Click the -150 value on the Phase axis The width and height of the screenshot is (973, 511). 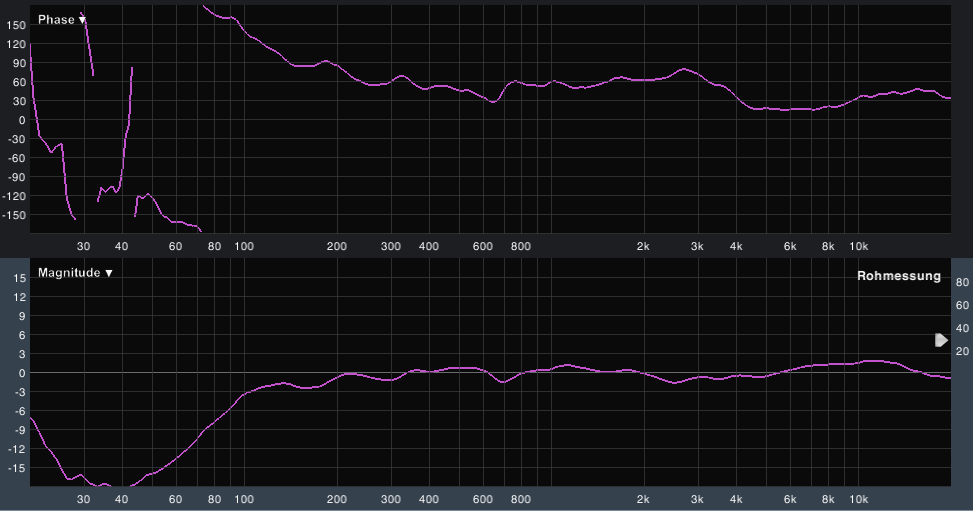(13, 215)
